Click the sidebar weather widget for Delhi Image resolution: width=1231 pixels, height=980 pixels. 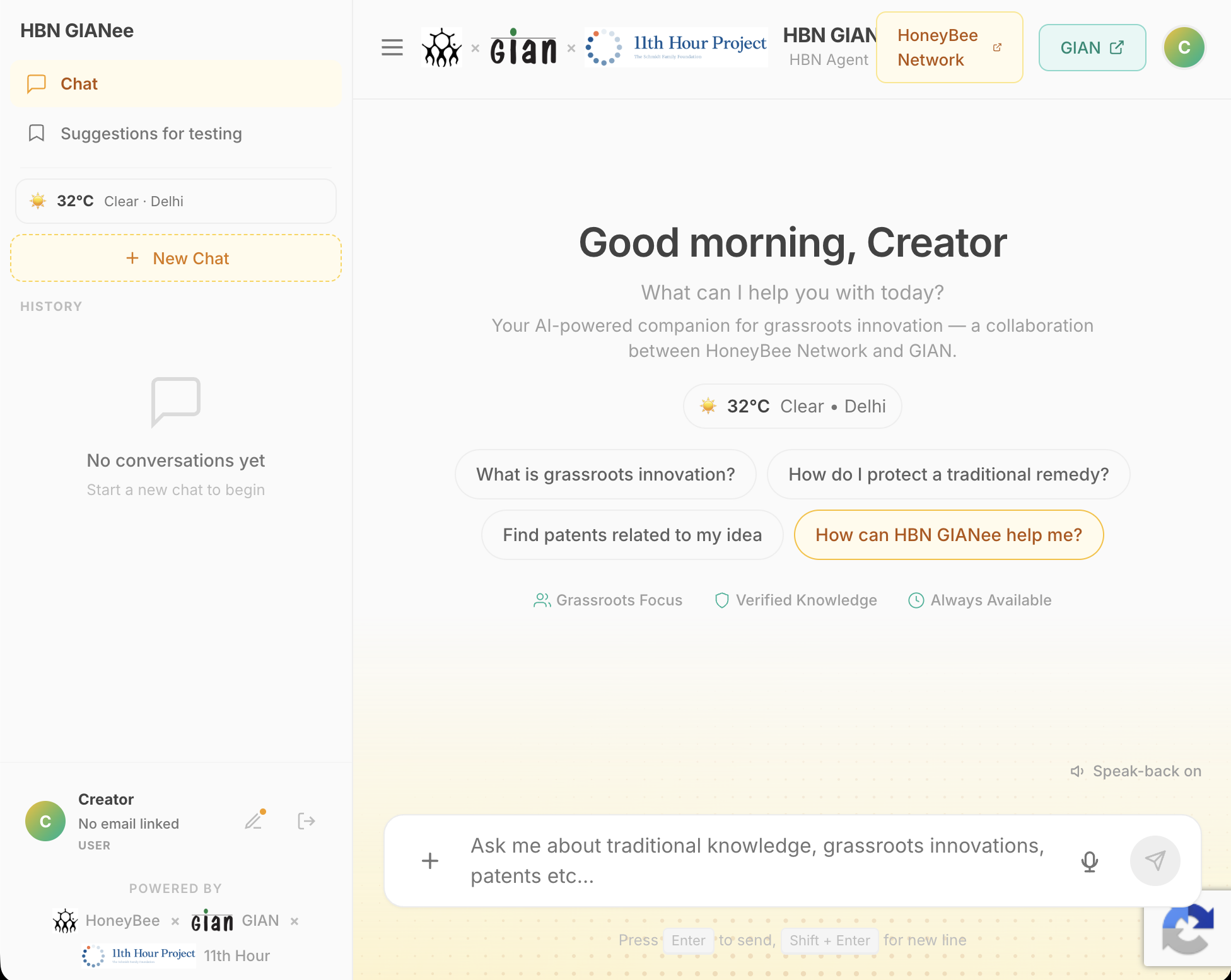tap(175, 201)
